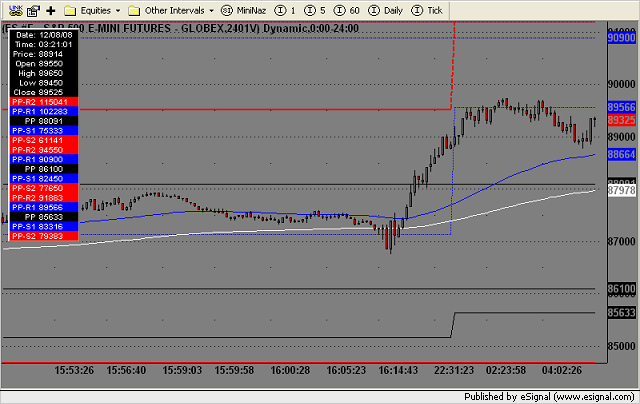Click the 85633 pivot price label

tap(622, 313)
